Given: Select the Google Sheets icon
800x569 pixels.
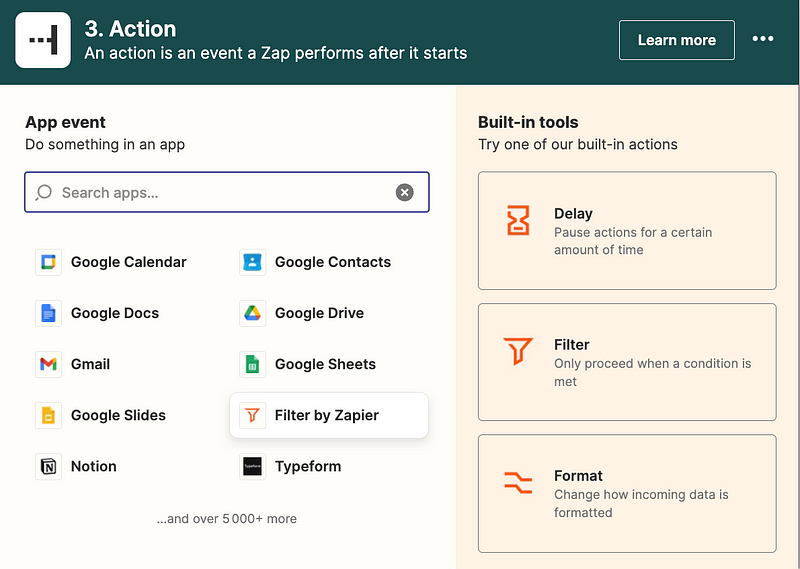Looking at the screenshot, I should [x=253, y=364].
